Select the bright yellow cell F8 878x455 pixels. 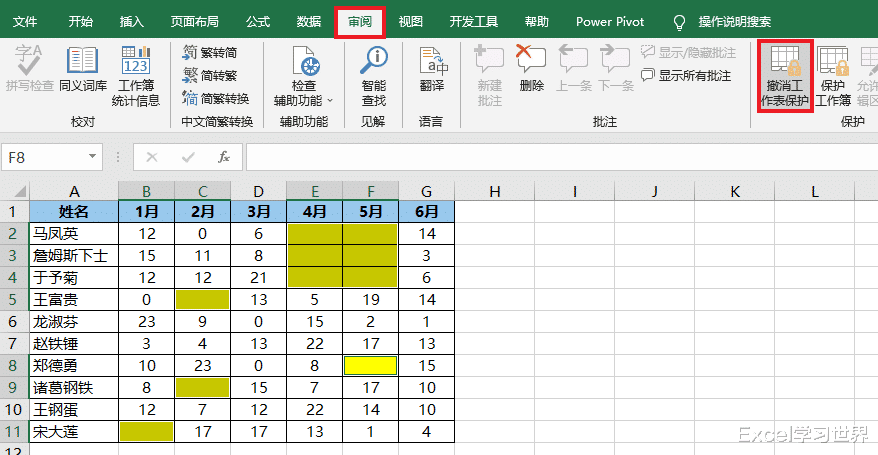371,365
